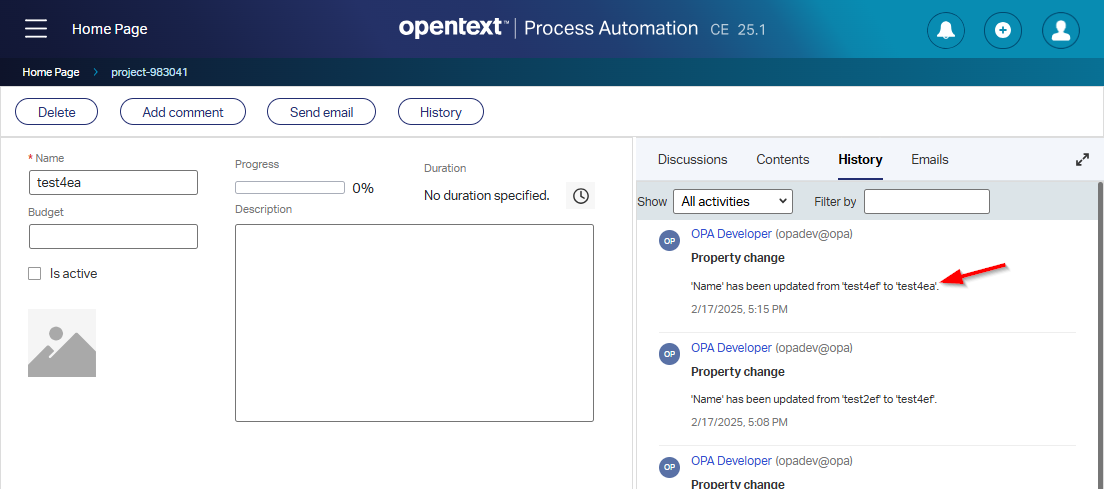Toggle the Is active checkbox
1104x489 pixels.
pyautogui.click(x=35, y=273)
